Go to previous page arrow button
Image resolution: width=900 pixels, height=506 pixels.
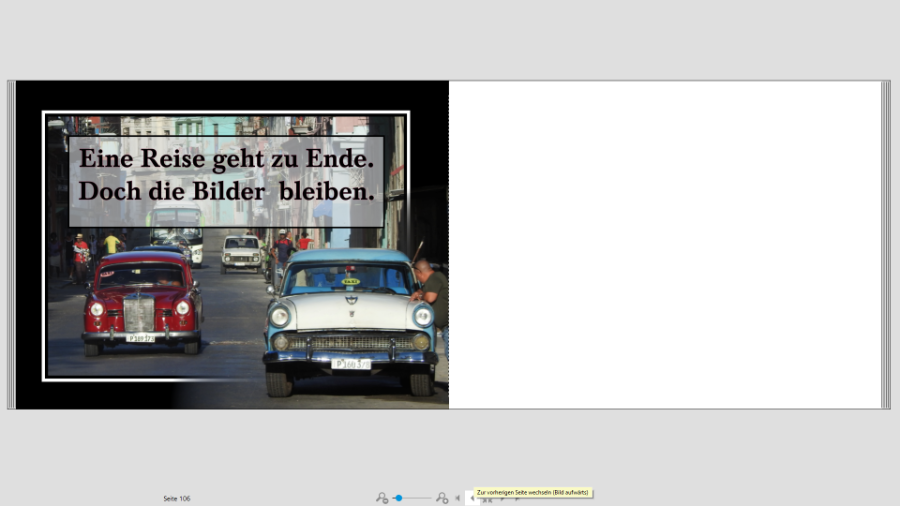coord(472,498)
